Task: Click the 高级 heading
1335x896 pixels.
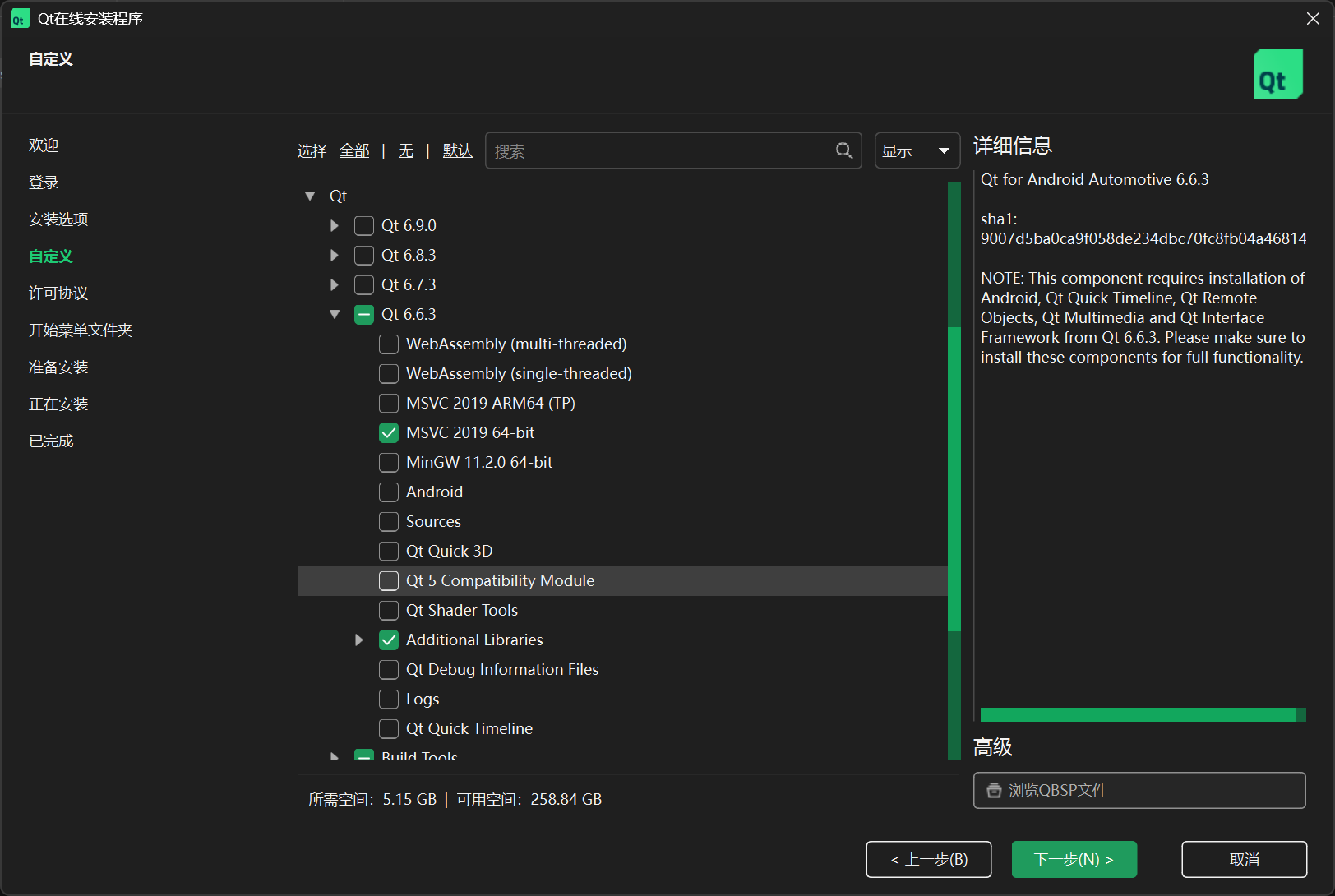Action: [993, 747]
